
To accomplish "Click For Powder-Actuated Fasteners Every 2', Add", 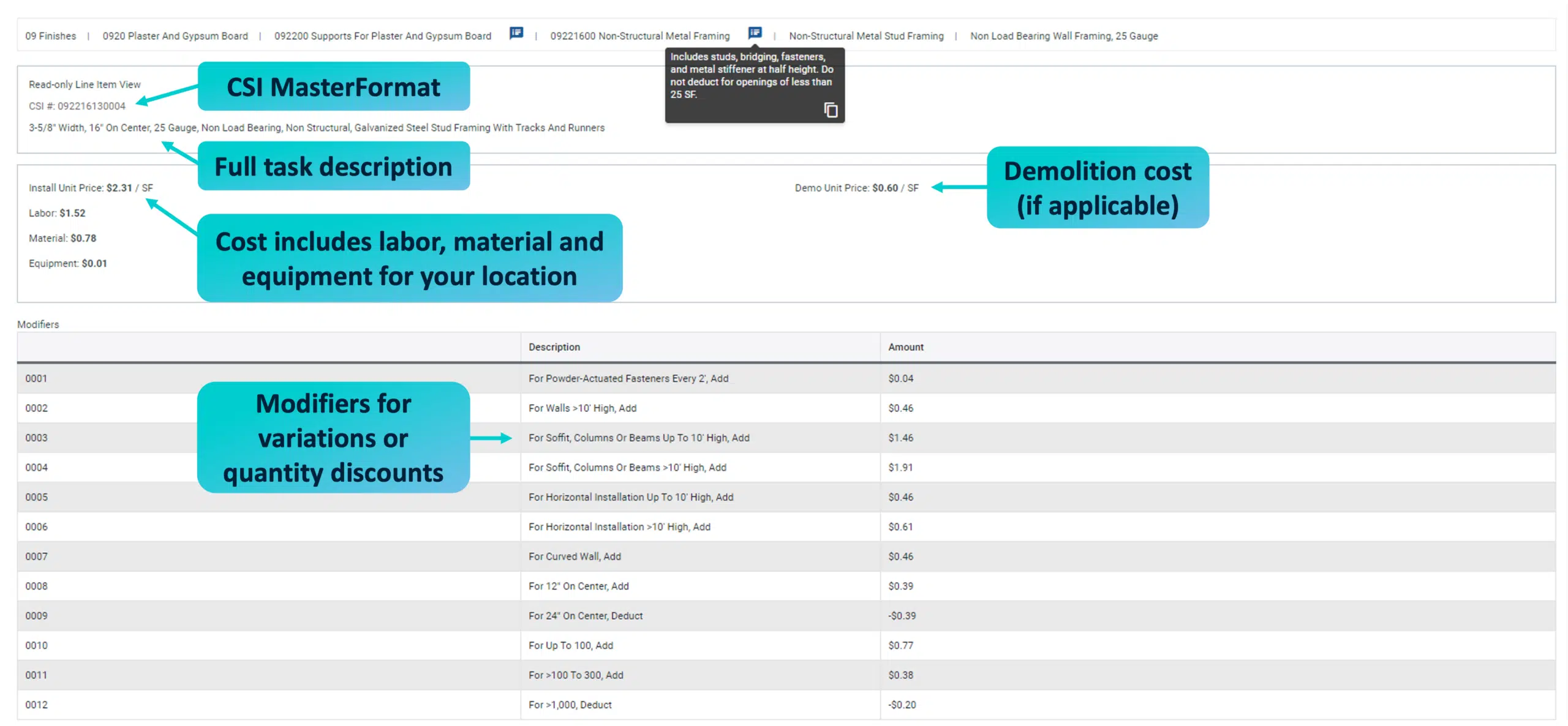I will [x=628, y=378].
